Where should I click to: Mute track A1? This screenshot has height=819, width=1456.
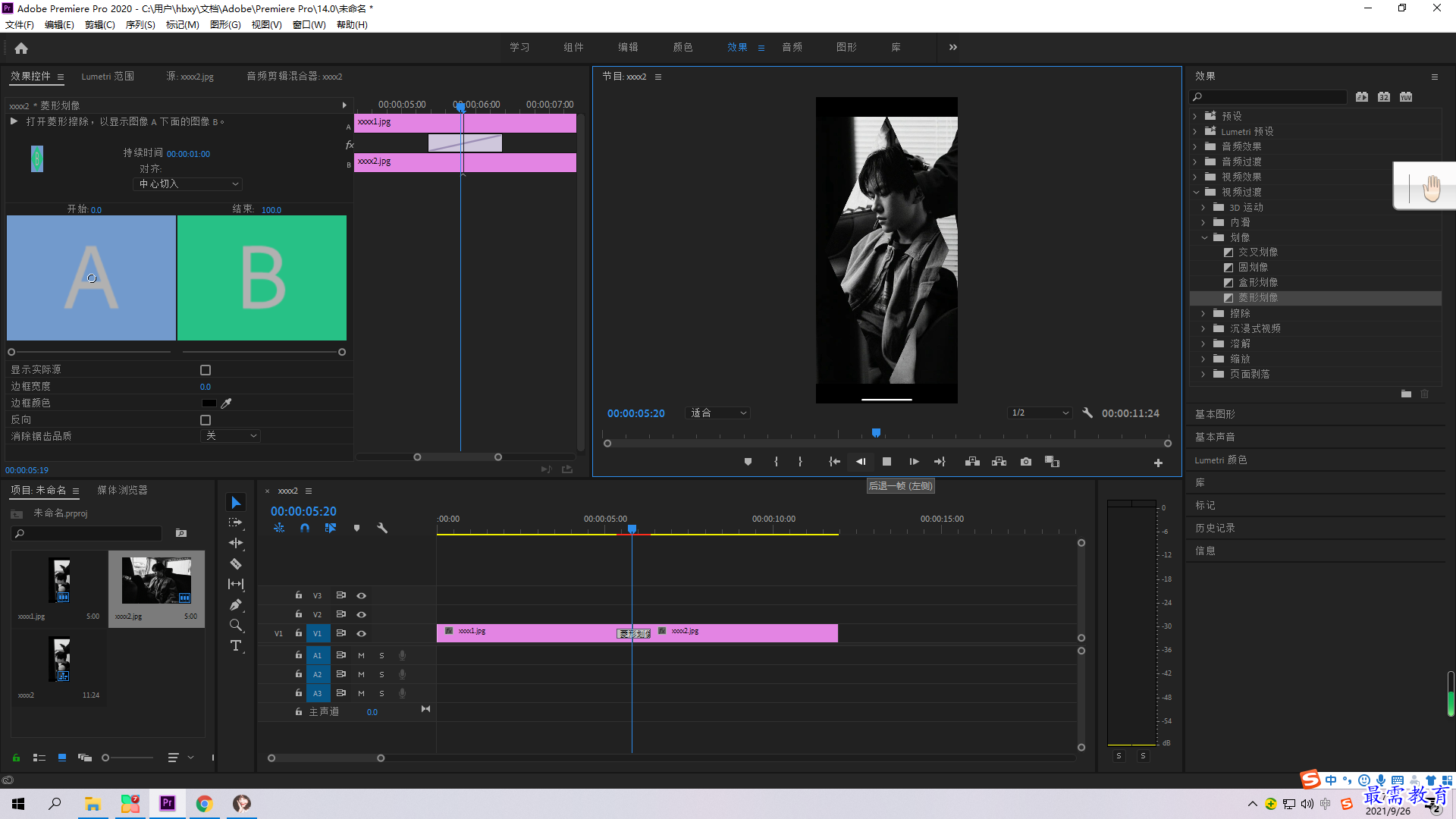point(361,656)
